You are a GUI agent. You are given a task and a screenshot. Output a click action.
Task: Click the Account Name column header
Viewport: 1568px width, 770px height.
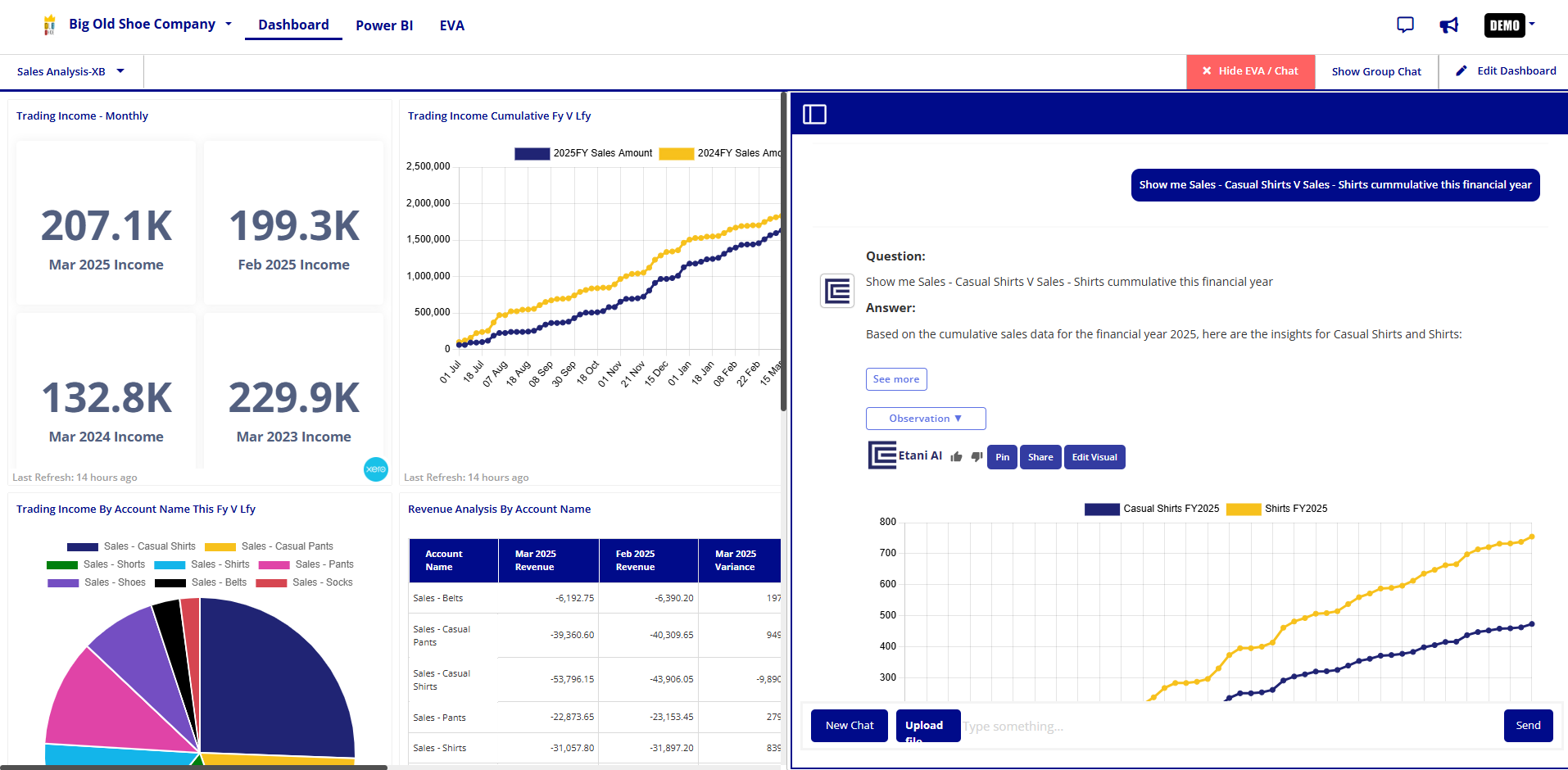(x=454, y=560)
